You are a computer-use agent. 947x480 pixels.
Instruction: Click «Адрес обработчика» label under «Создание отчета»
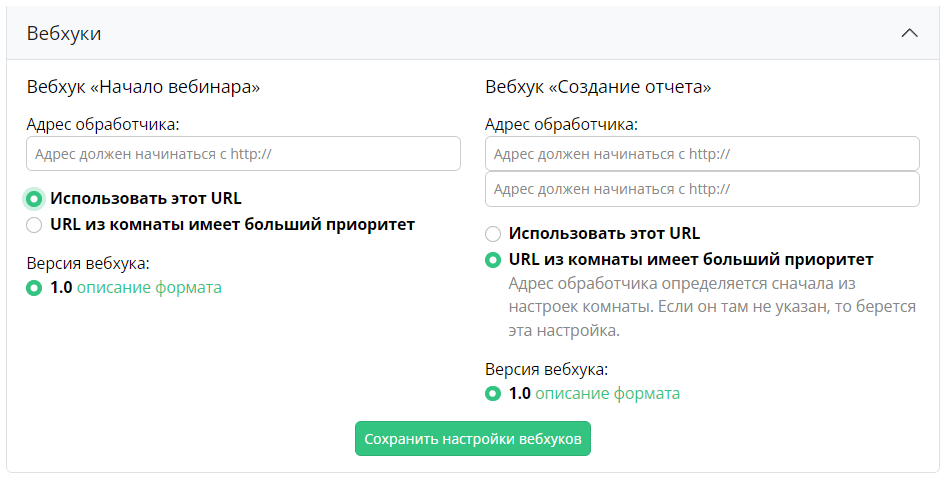tap(561, 125)
